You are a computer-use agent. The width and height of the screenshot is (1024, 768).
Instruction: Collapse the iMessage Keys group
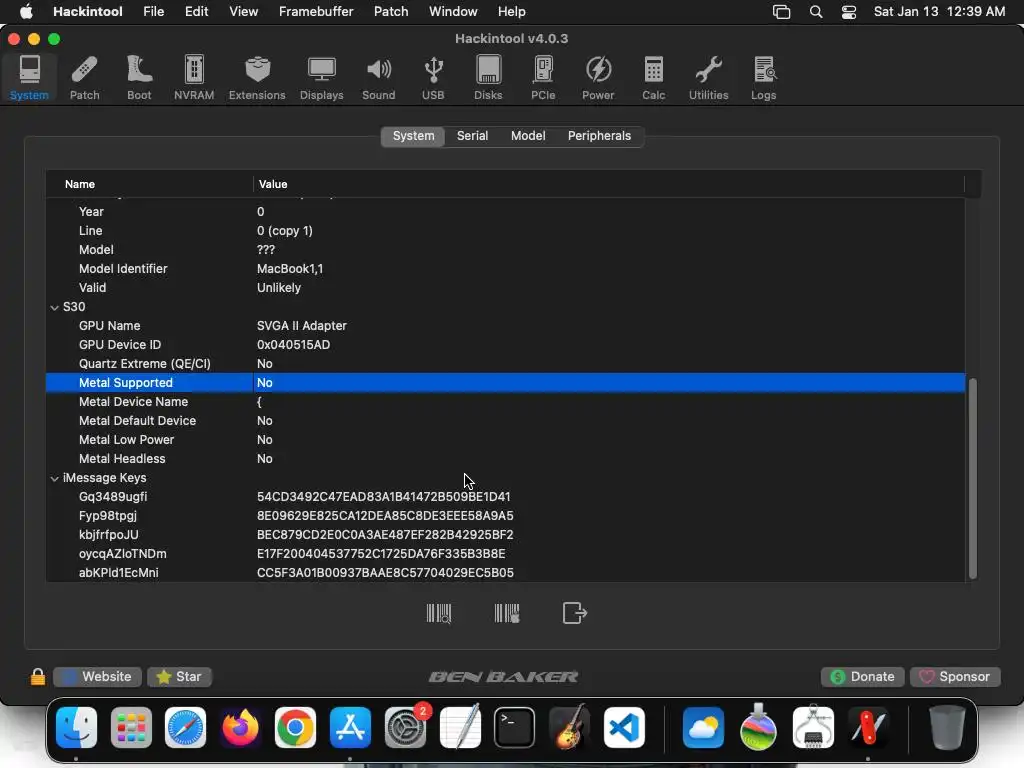tap(54, 478)
